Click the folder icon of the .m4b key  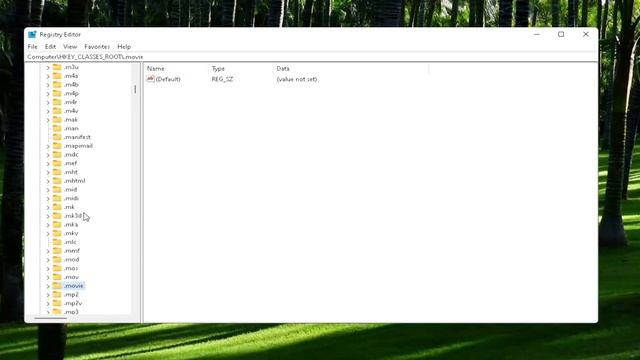(57, 84)
